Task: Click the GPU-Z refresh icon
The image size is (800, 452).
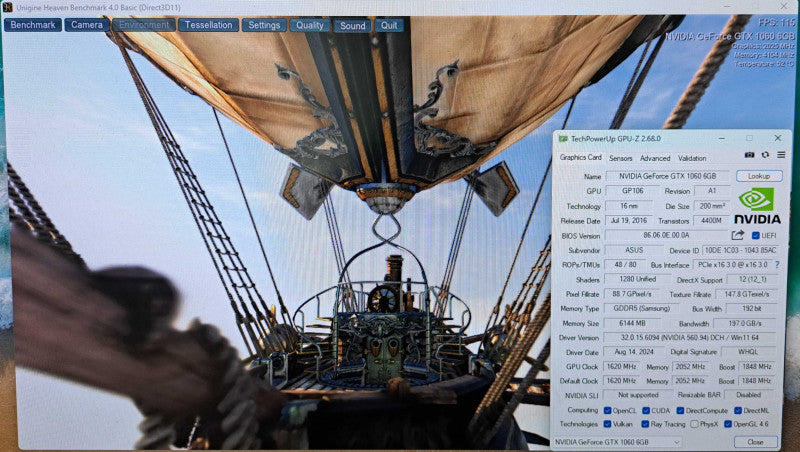Action: point(765,155)
